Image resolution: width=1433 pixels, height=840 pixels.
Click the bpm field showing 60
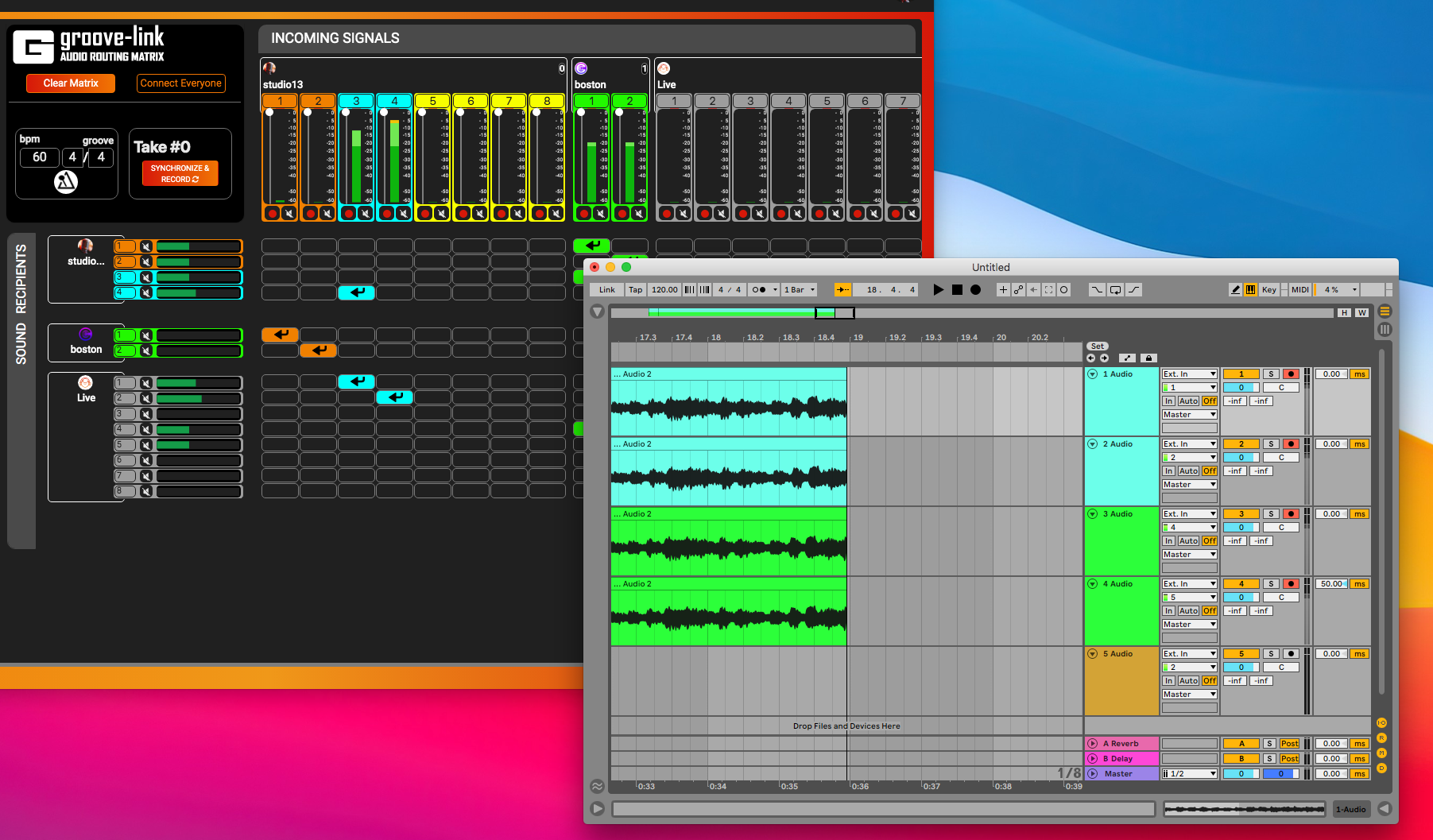[40, 157]
